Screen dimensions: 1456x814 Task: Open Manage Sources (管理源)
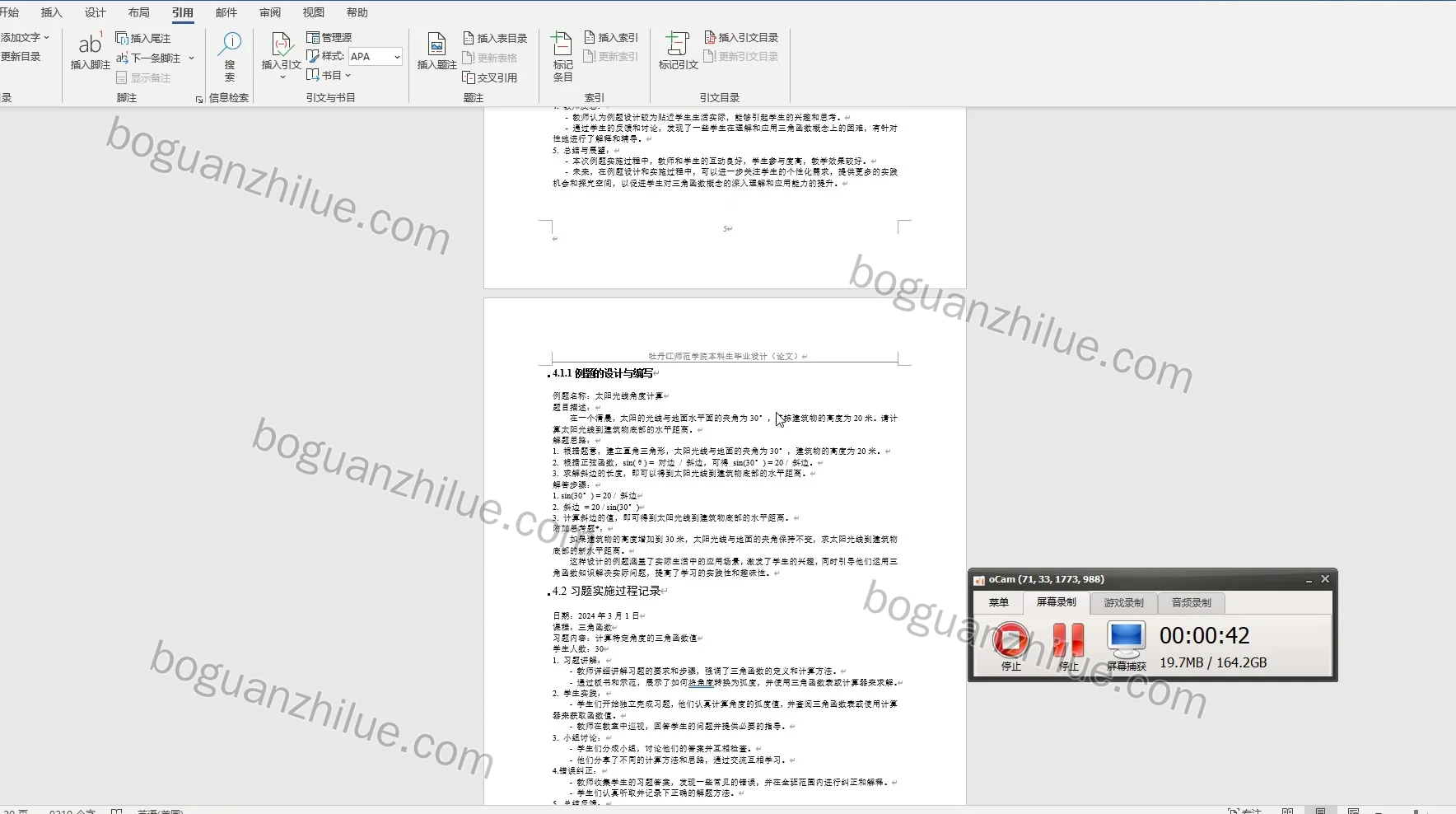click(x=329, y=37)
